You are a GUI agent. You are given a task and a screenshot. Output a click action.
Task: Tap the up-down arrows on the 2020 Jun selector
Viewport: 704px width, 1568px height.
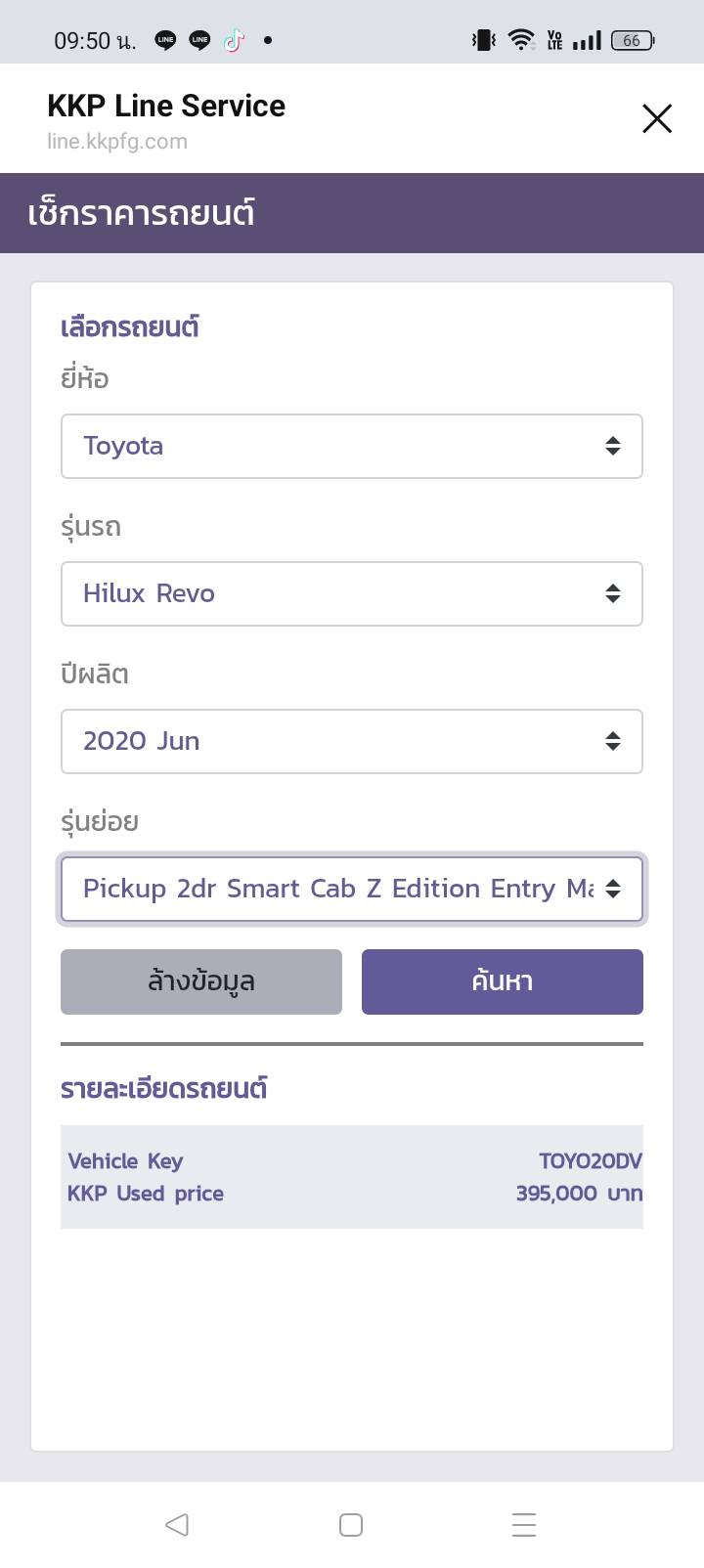click(613, 741)
